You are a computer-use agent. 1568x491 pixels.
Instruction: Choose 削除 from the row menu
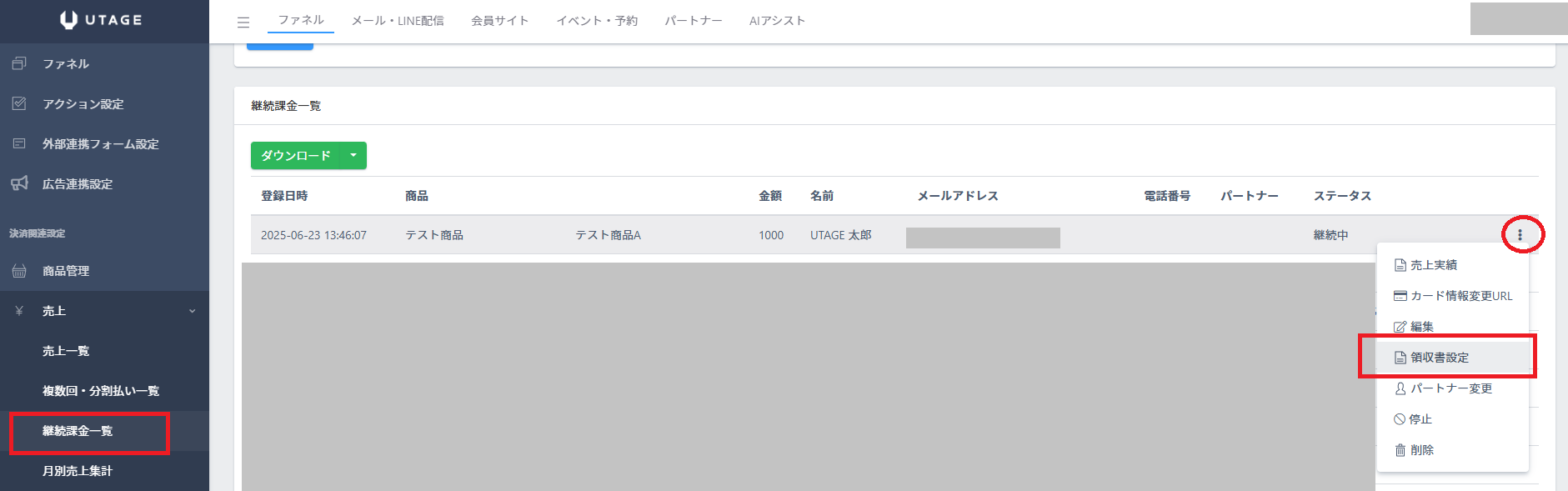click(x=1453, y=450)
